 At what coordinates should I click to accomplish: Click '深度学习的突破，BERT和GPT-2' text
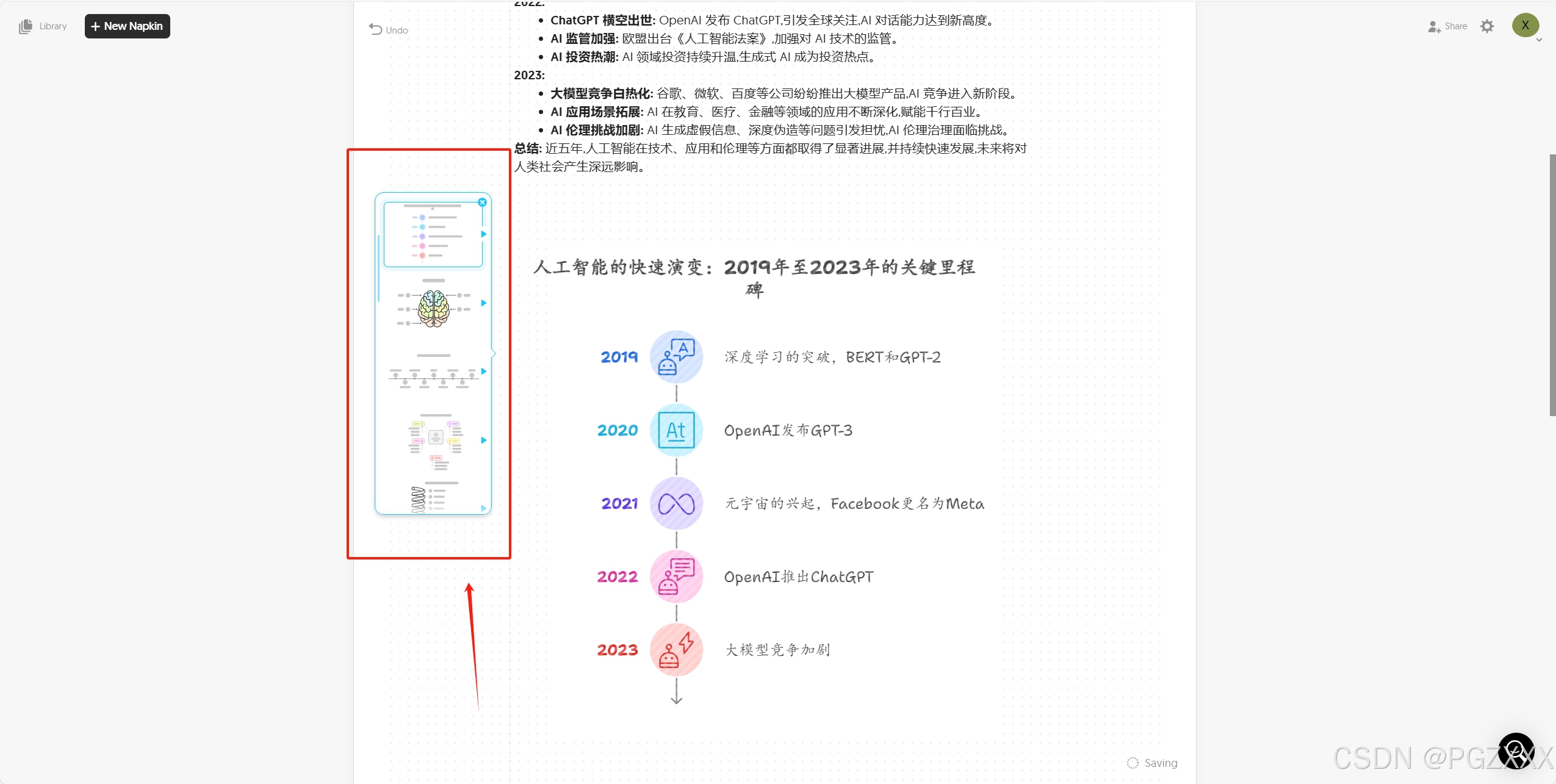point(832,357)
